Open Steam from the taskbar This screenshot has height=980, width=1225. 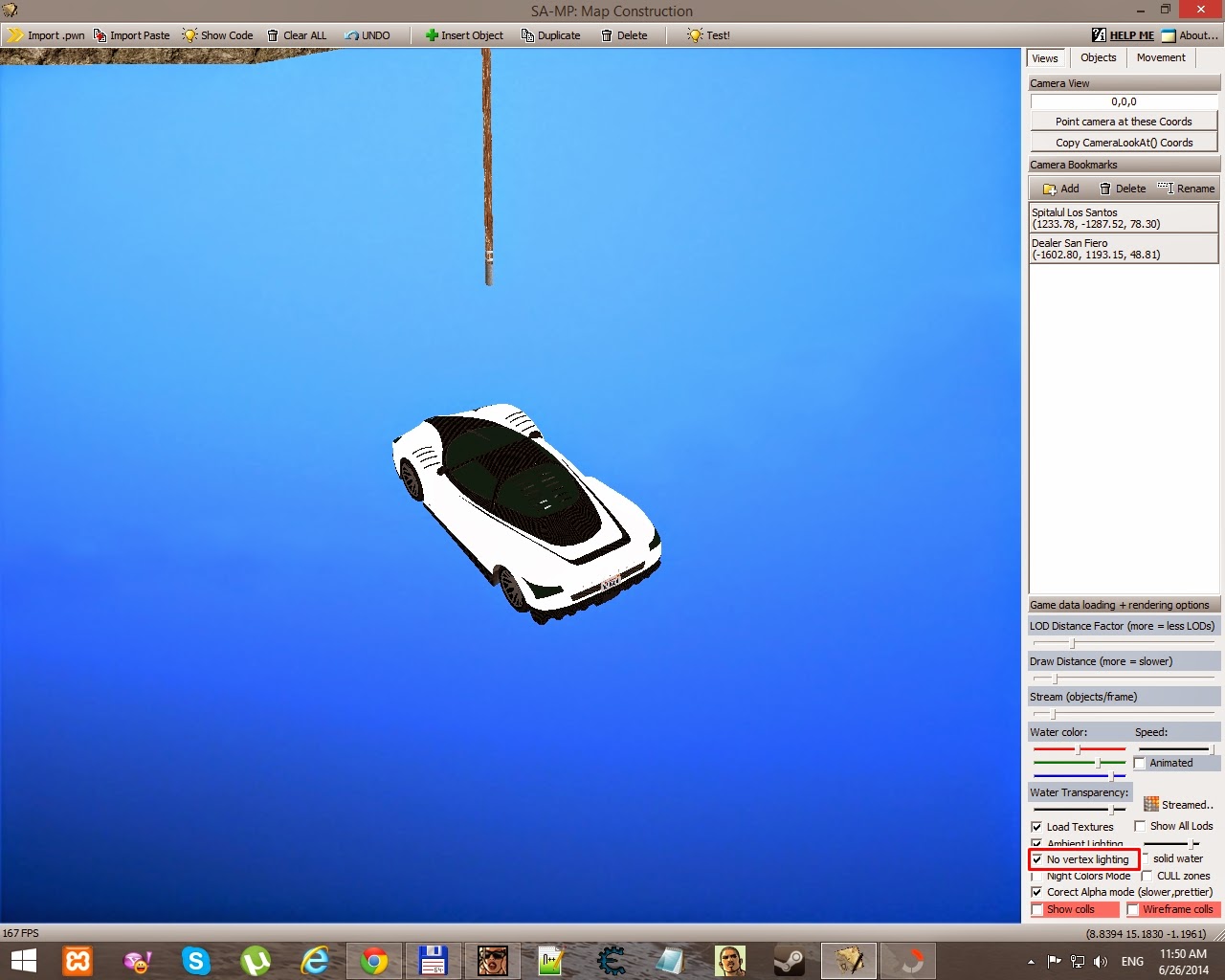[x=790, y=960]
